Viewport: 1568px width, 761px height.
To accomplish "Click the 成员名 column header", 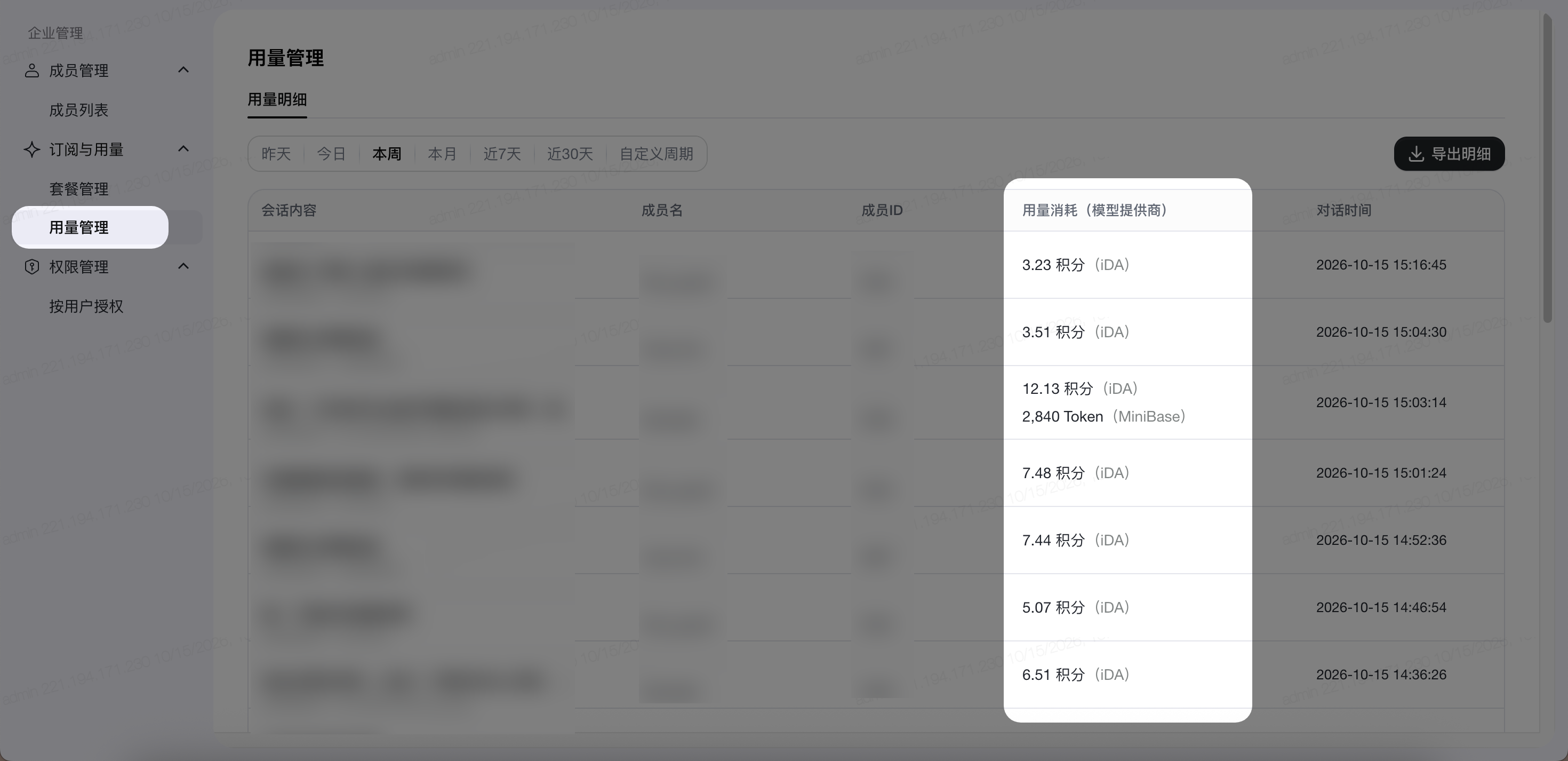I will tap(662, 210).
